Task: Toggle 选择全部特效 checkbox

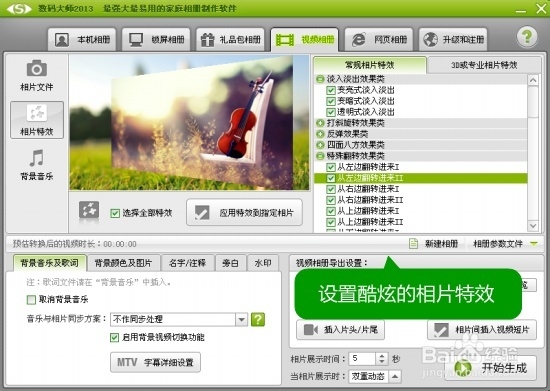Action: tap(115, 213)
